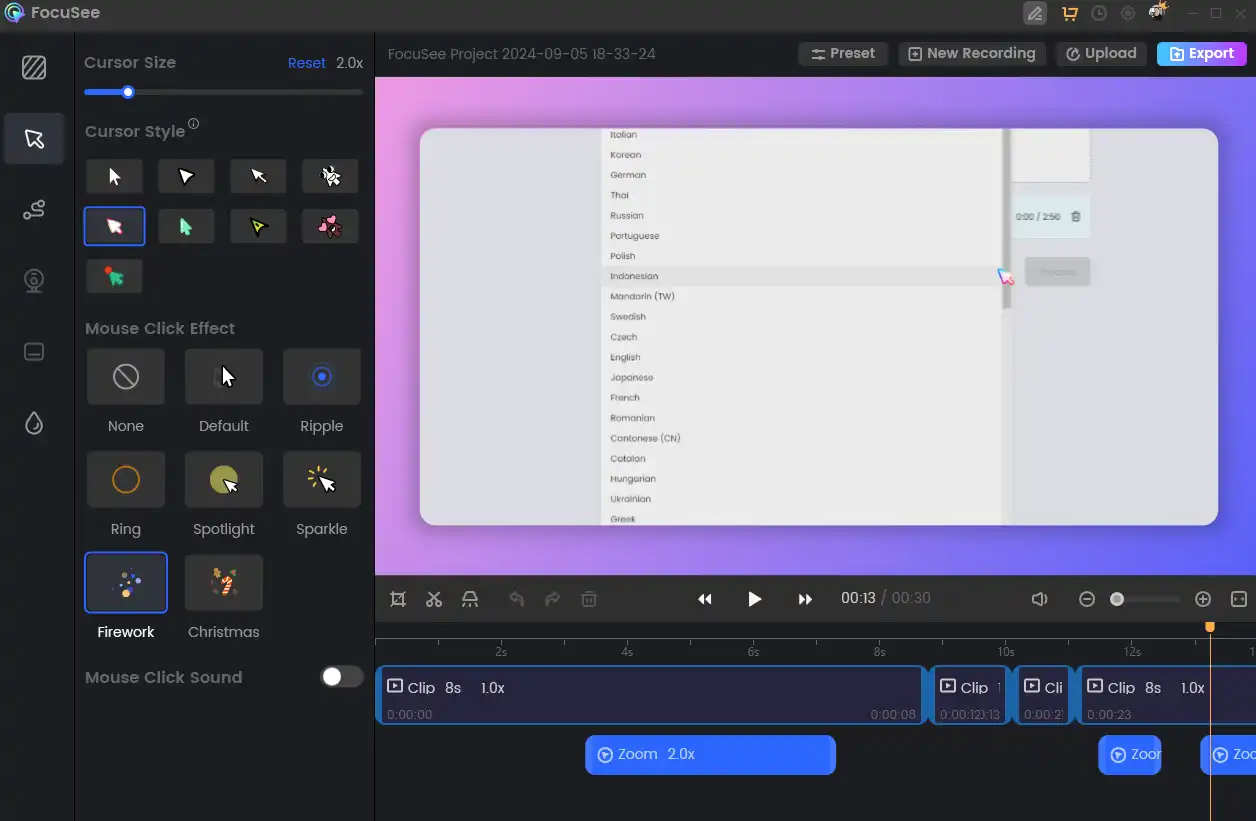Open the user avatar with crown
This screenshot has height=821, width=1256.
[x=1158, y=13]
